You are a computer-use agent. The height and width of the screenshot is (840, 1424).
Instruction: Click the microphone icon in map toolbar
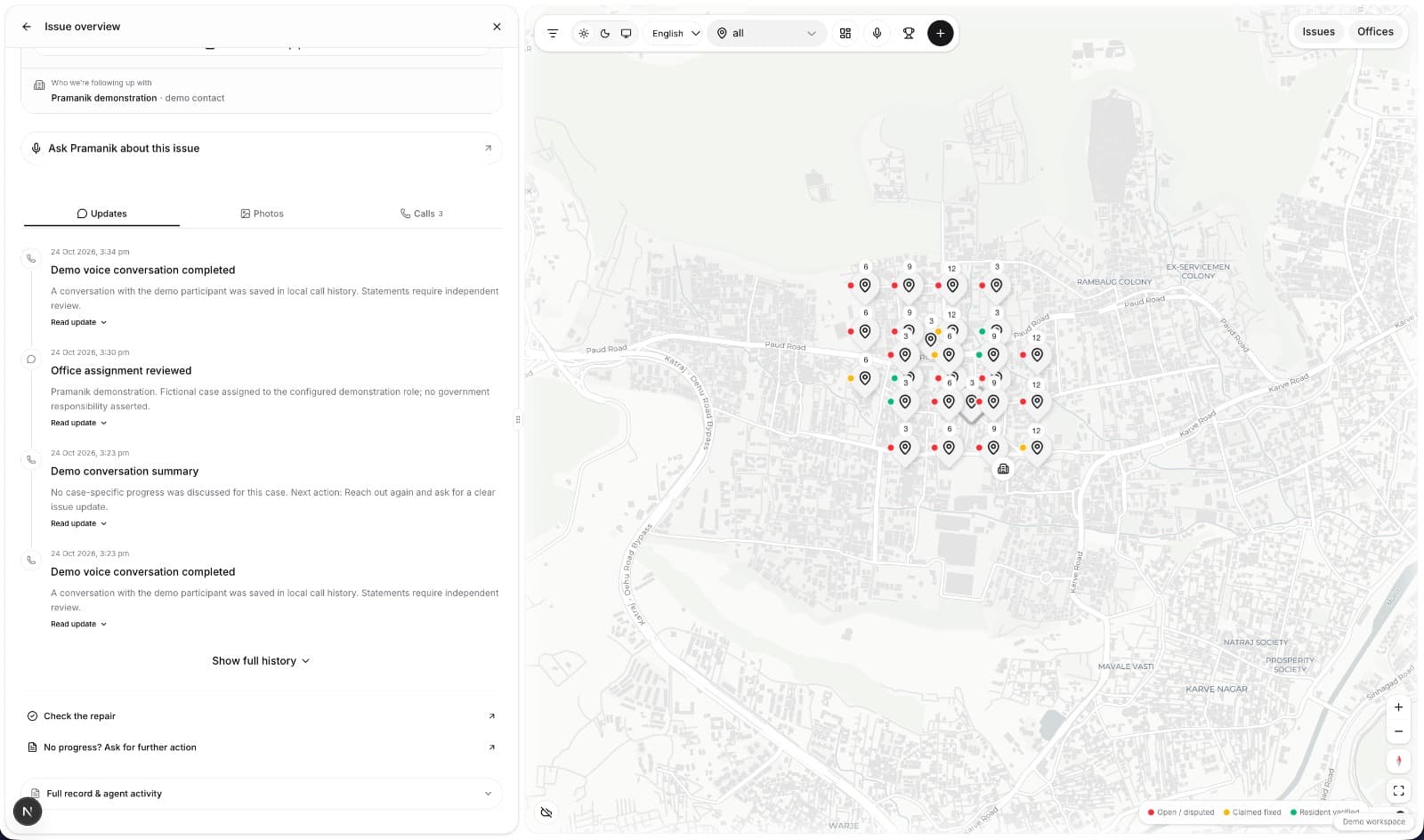pyautogui.click(x=877, y=33)
